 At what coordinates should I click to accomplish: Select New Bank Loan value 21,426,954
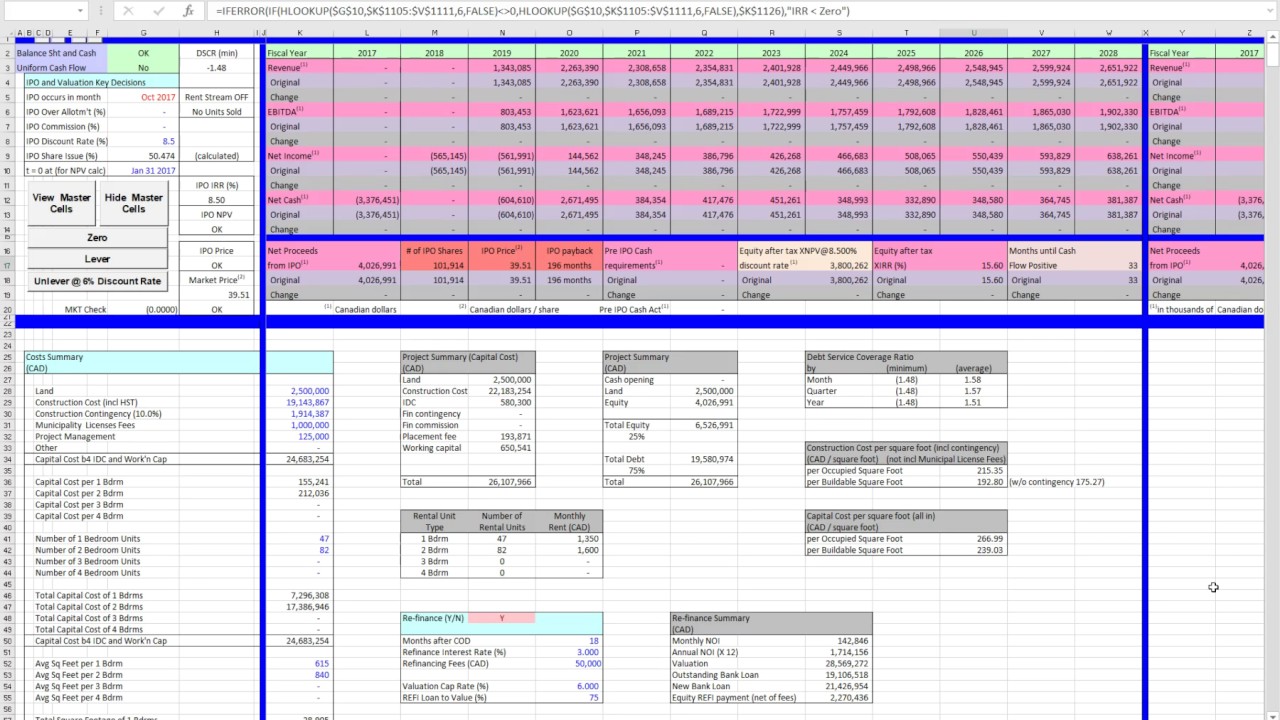(x=839, y=686)
